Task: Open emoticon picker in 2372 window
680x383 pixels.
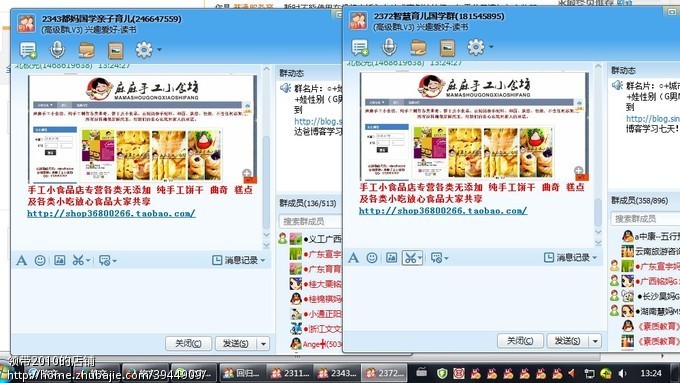Action: click(372, 258)
